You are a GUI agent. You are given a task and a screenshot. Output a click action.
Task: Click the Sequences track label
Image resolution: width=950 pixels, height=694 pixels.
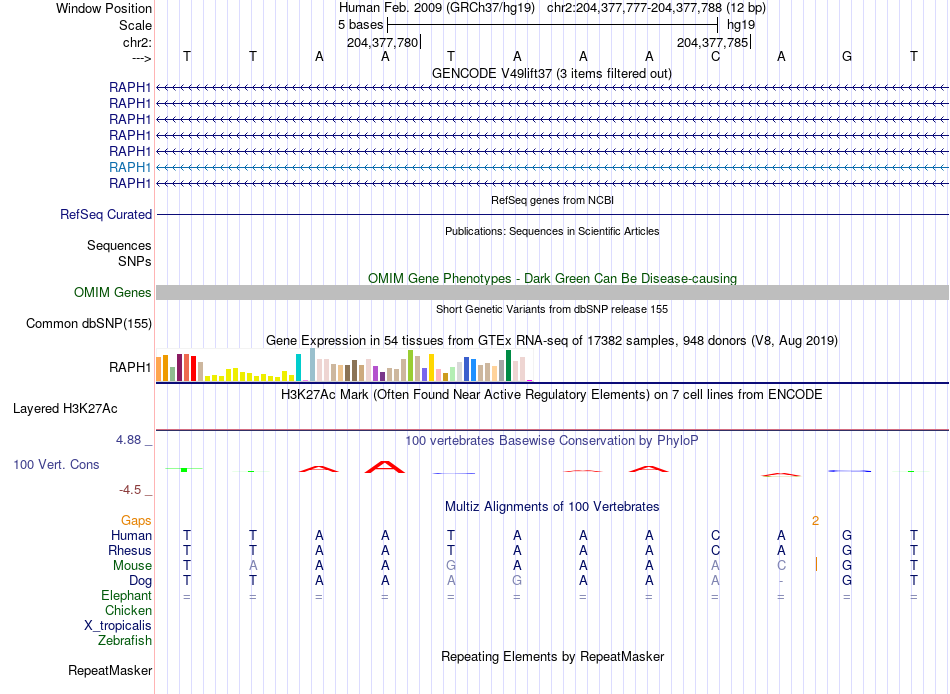[x=119, y=245]
